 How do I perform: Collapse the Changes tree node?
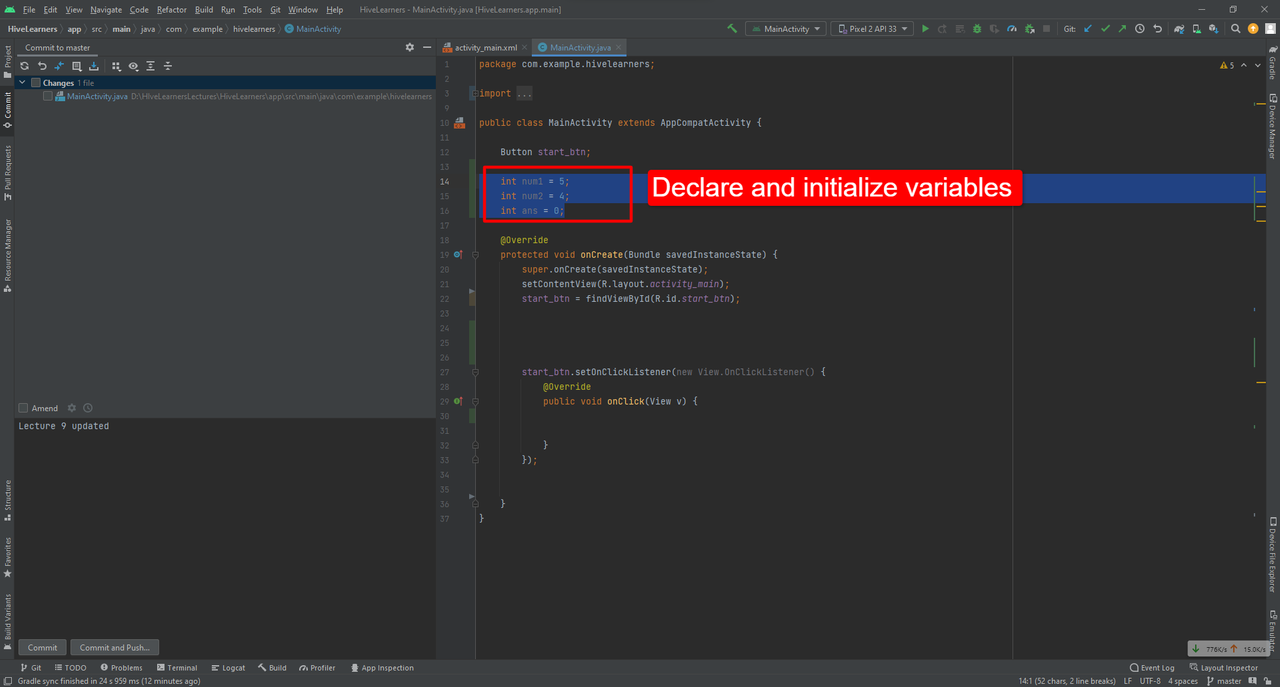pos(23,83)
